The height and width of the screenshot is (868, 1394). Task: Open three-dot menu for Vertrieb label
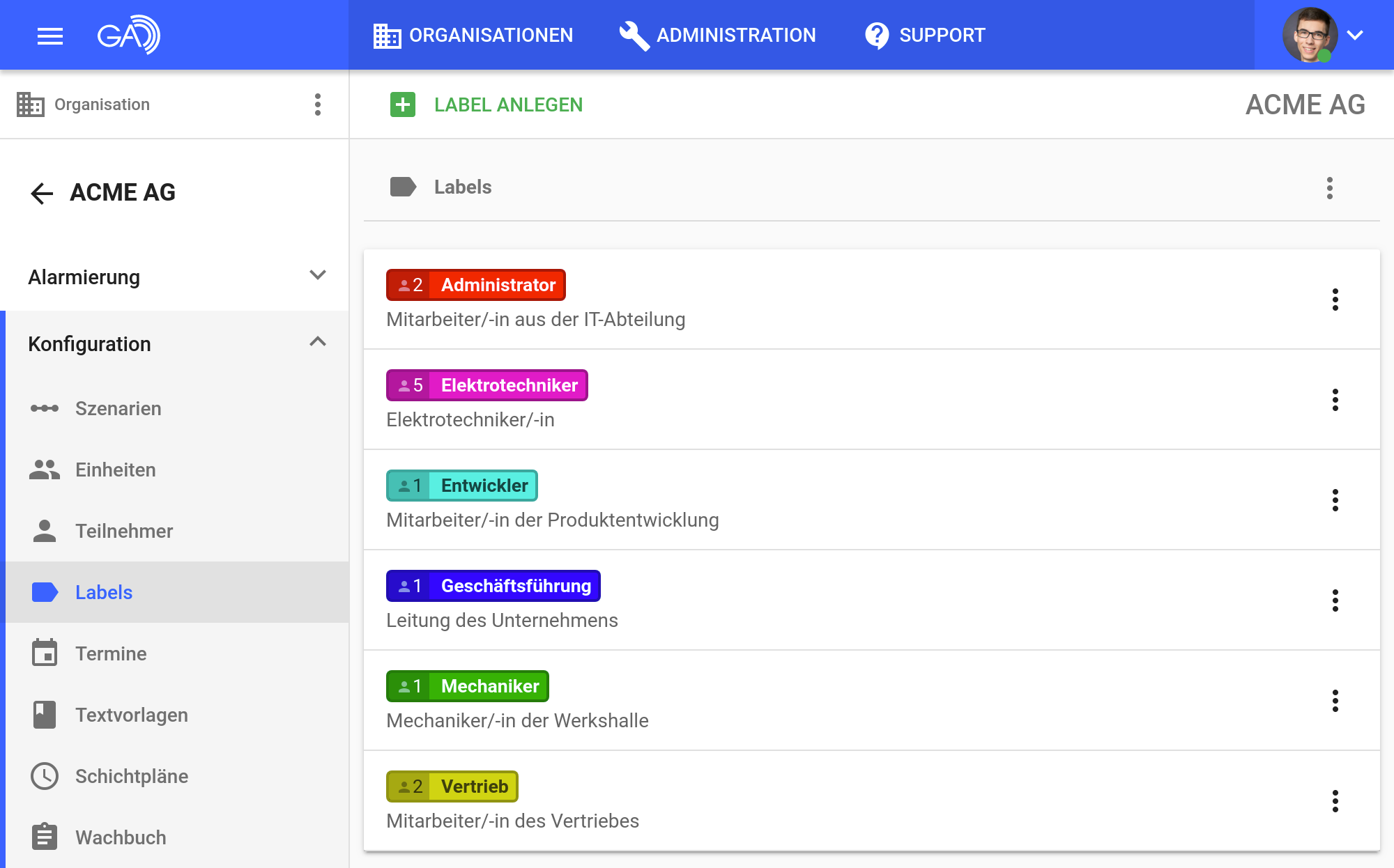click(x=1335, y=801)
